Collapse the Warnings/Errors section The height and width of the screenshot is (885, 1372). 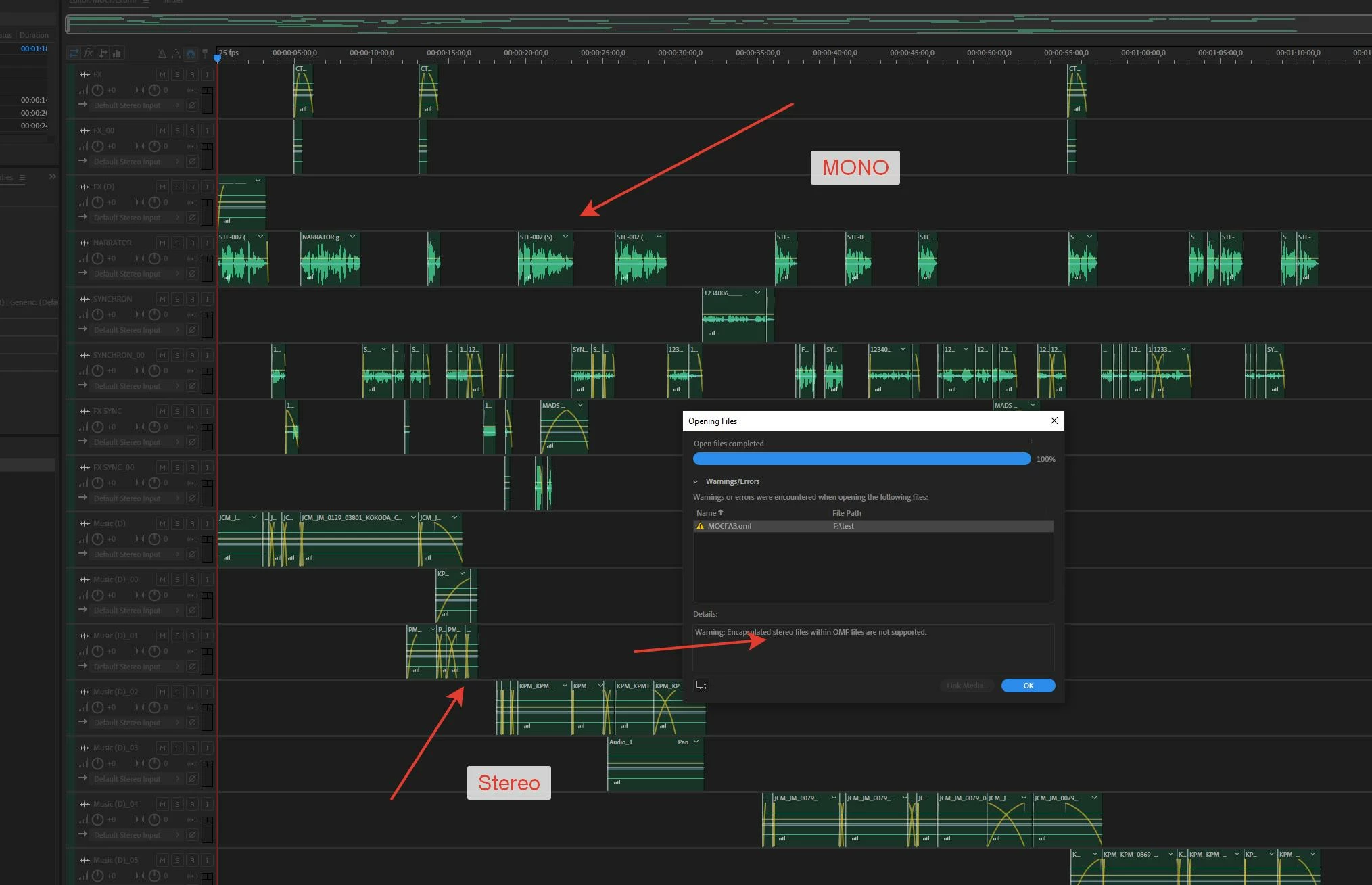coord(696,481)
